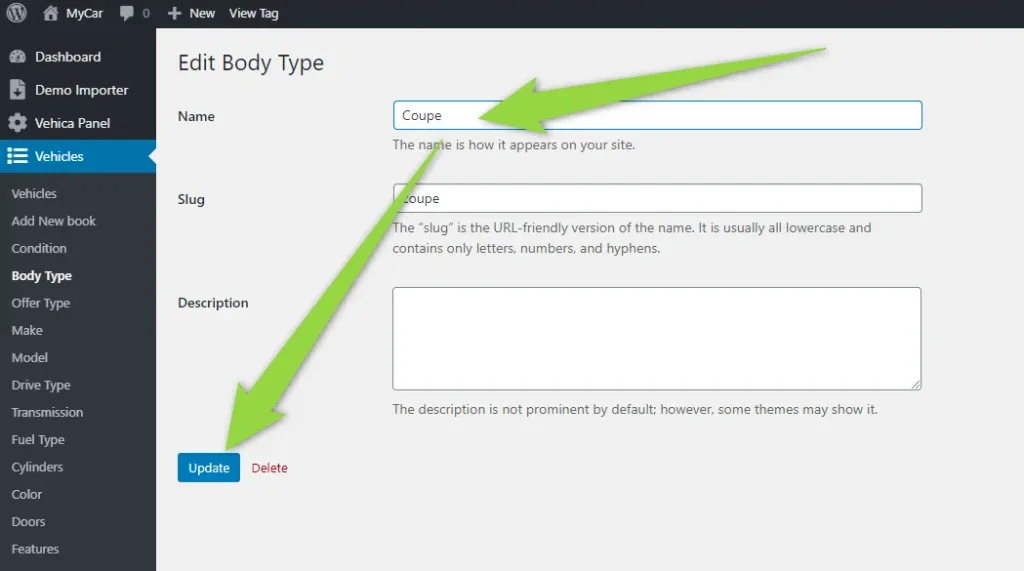Open the MyCar home icon
Screen dimensions: 1024x571
click(50, 13)
